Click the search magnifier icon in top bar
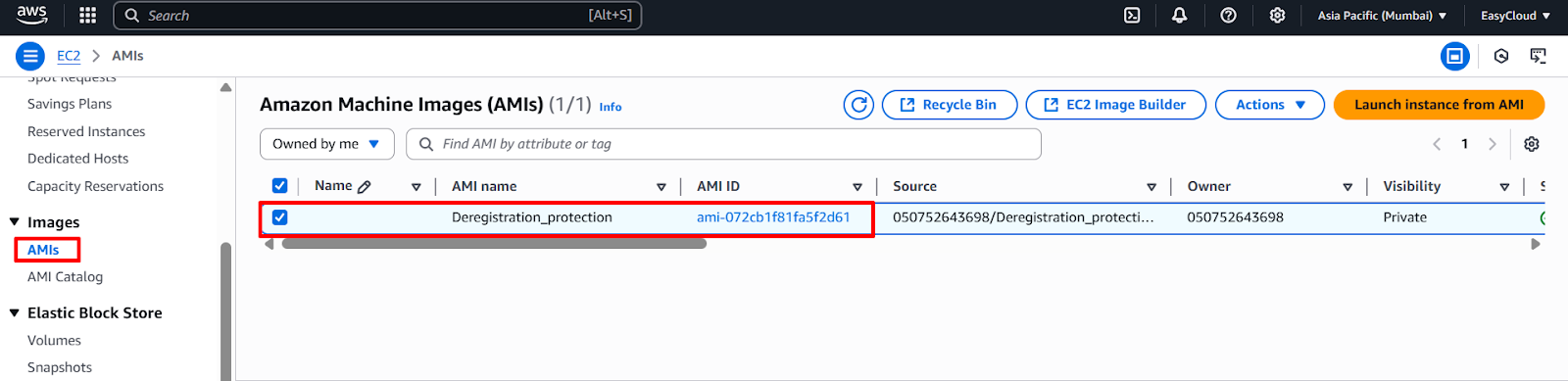 [132, 16]
